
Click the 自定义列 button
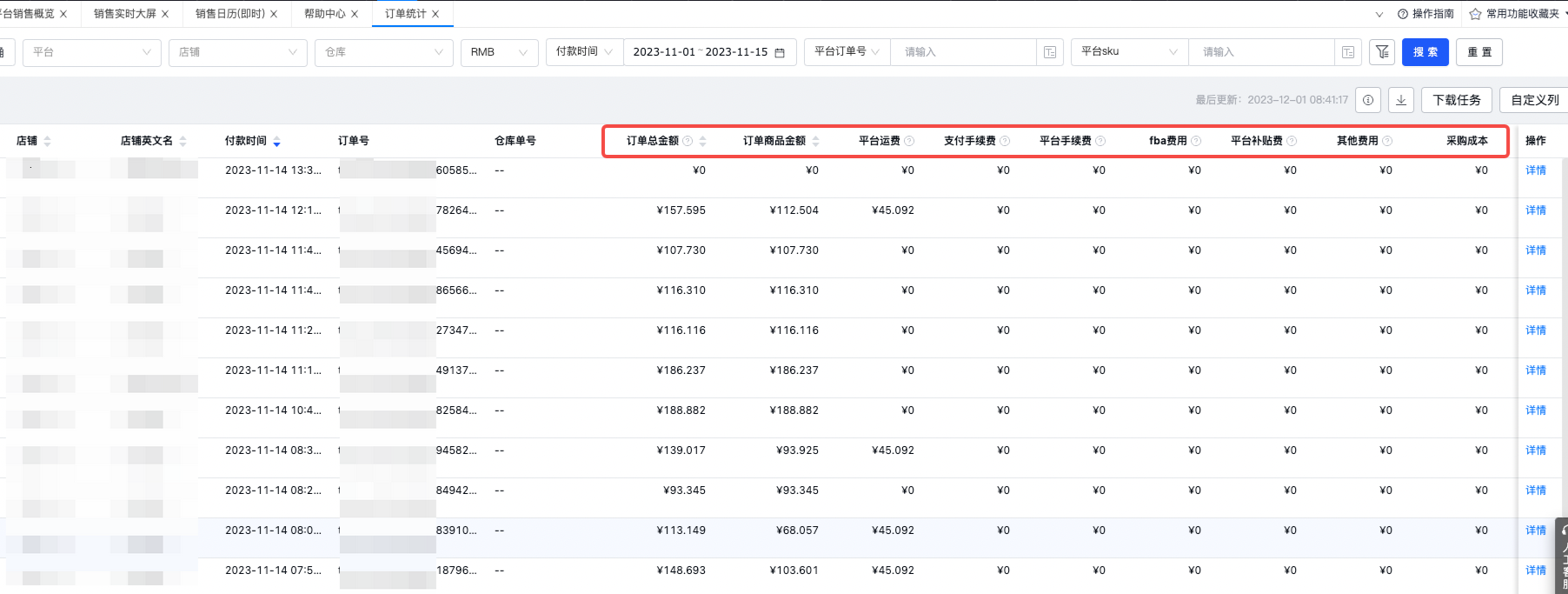tap(1534, 100)
